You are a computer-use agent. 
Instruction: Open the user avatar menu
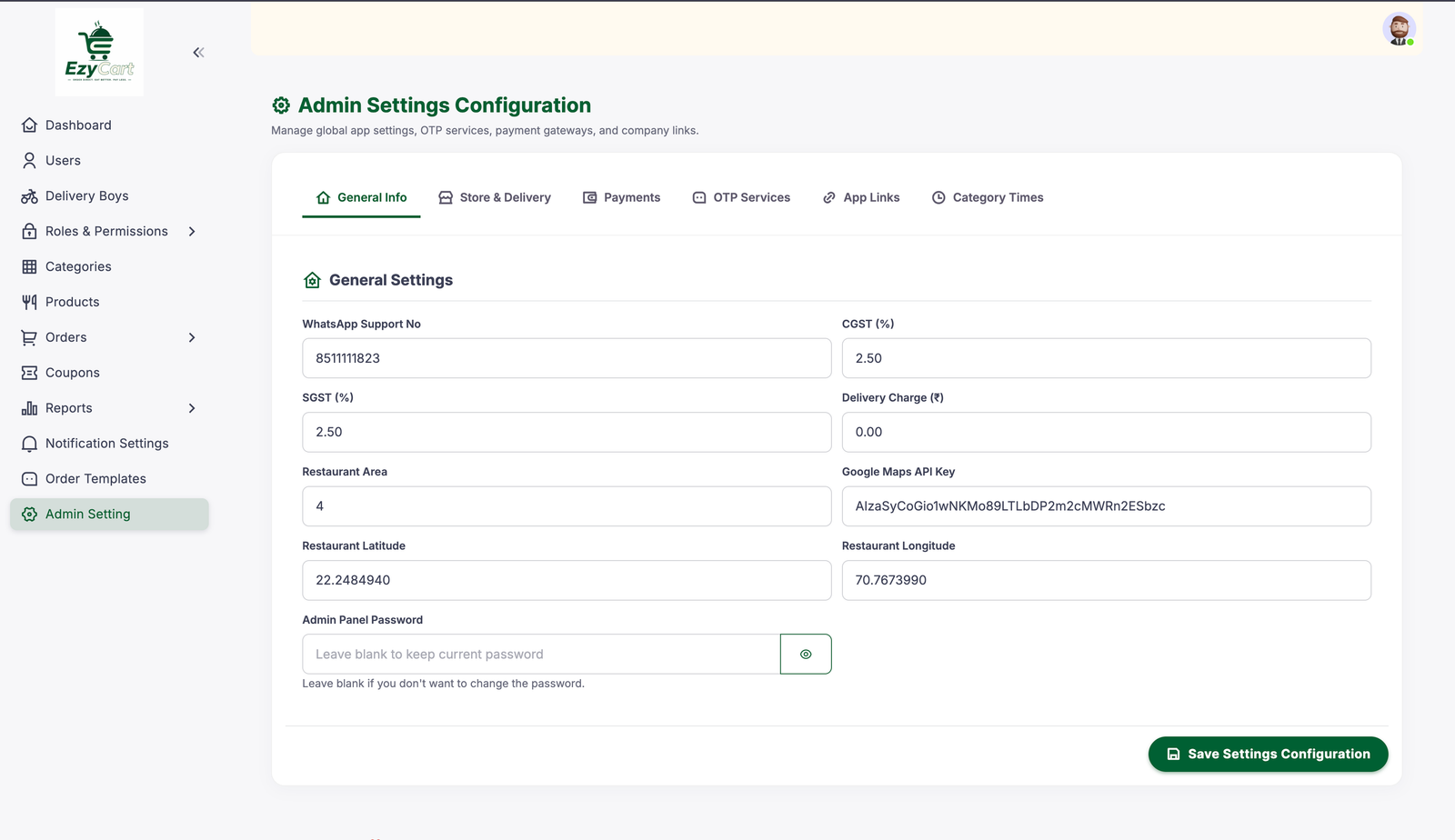(x=1399, y=29)
